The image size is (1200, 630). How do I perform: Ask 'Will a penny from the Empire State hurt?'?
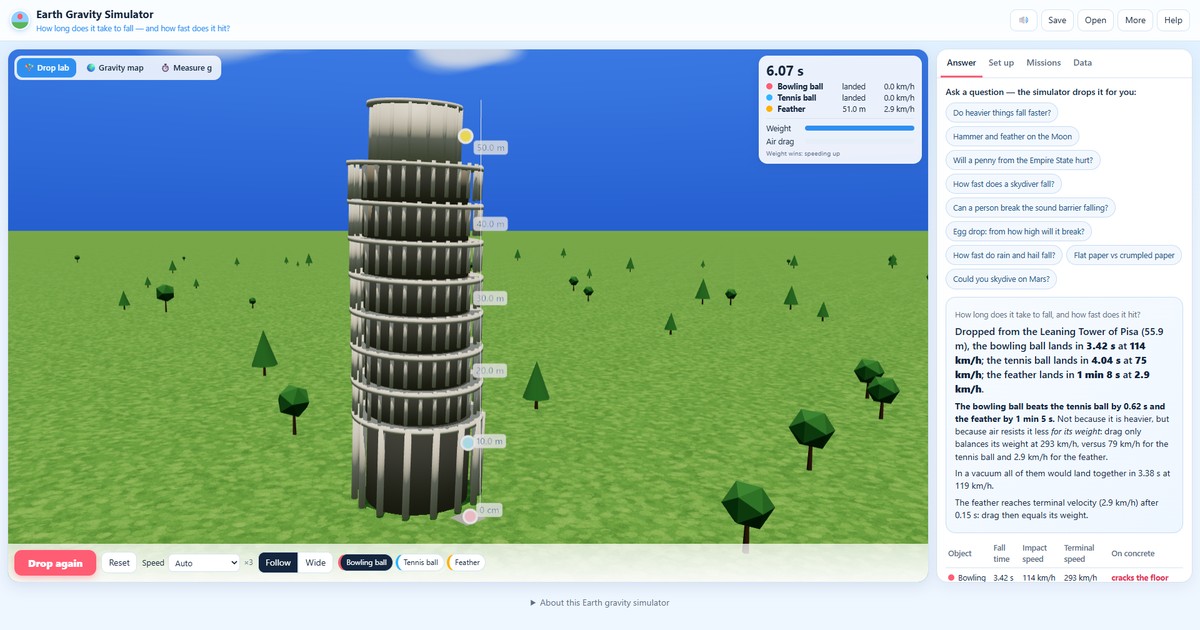point(1023,160)
